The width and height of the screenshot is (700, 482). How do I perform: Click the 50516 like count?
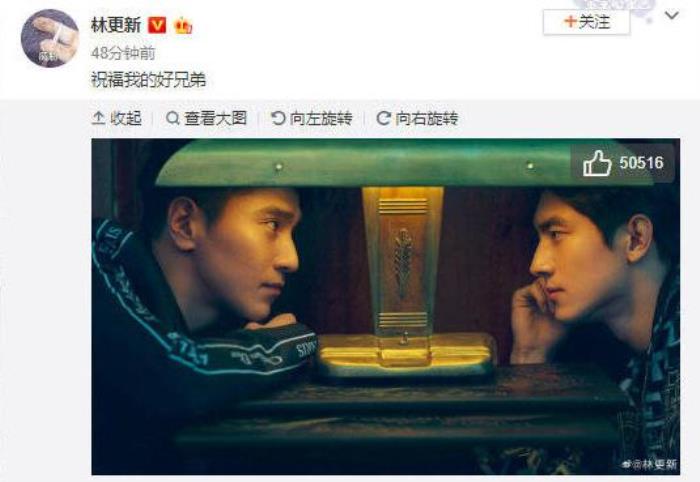point(641,163)
